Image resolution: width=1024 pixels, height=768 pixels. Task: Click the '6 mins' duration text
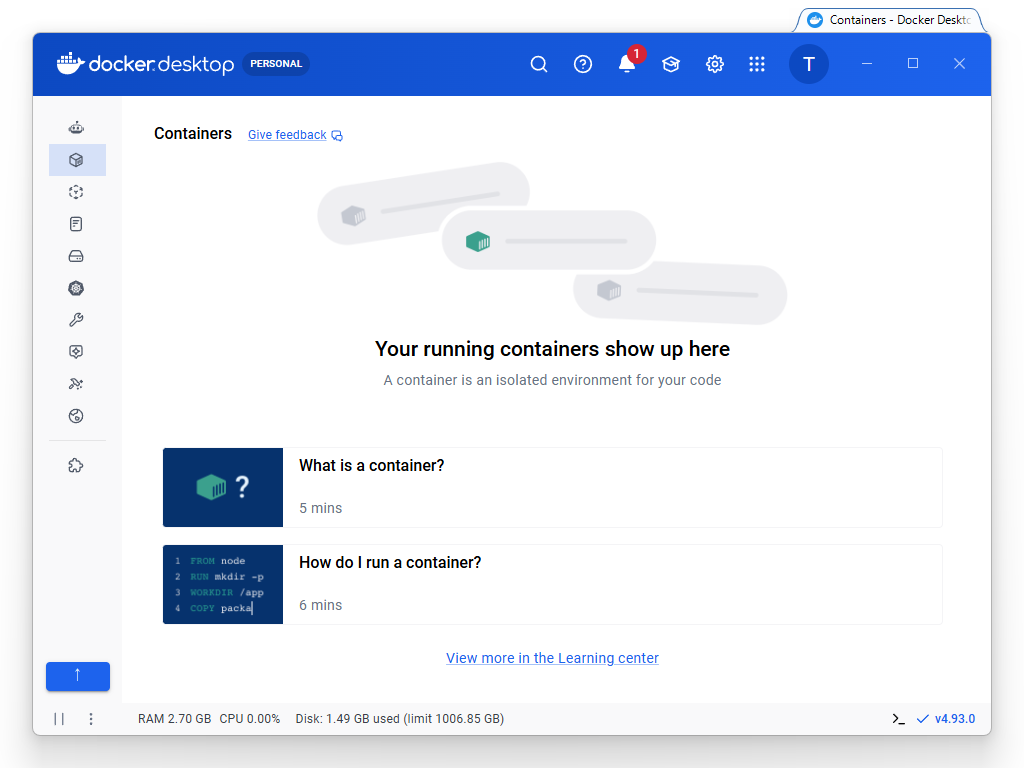[321, 605]
